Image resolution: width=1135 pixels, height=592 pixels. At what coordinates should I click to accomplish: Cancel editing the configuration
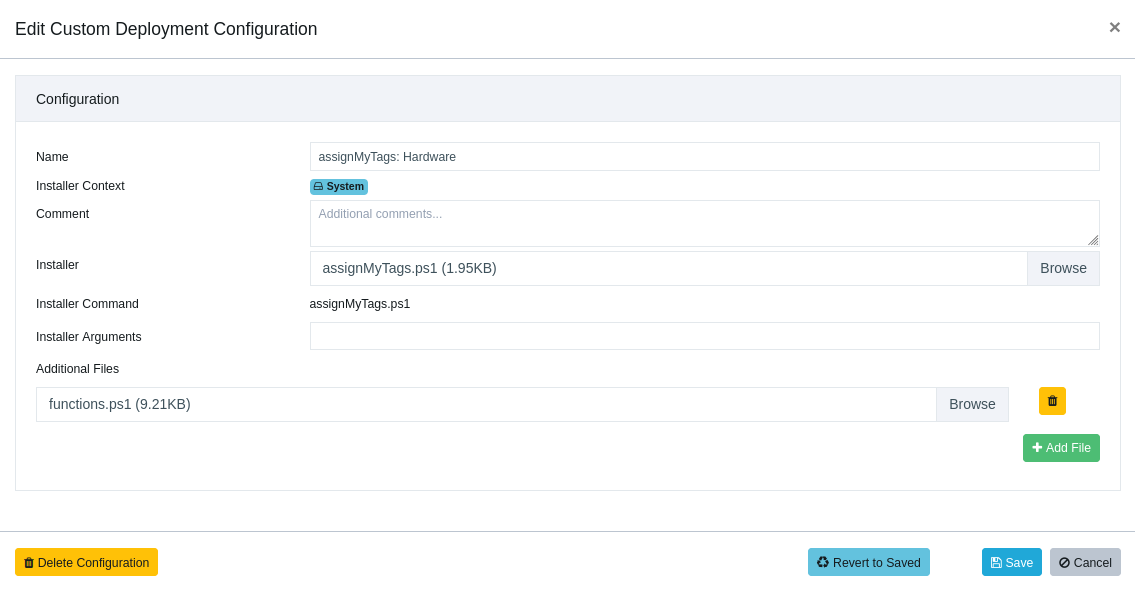click(1085, 563)
